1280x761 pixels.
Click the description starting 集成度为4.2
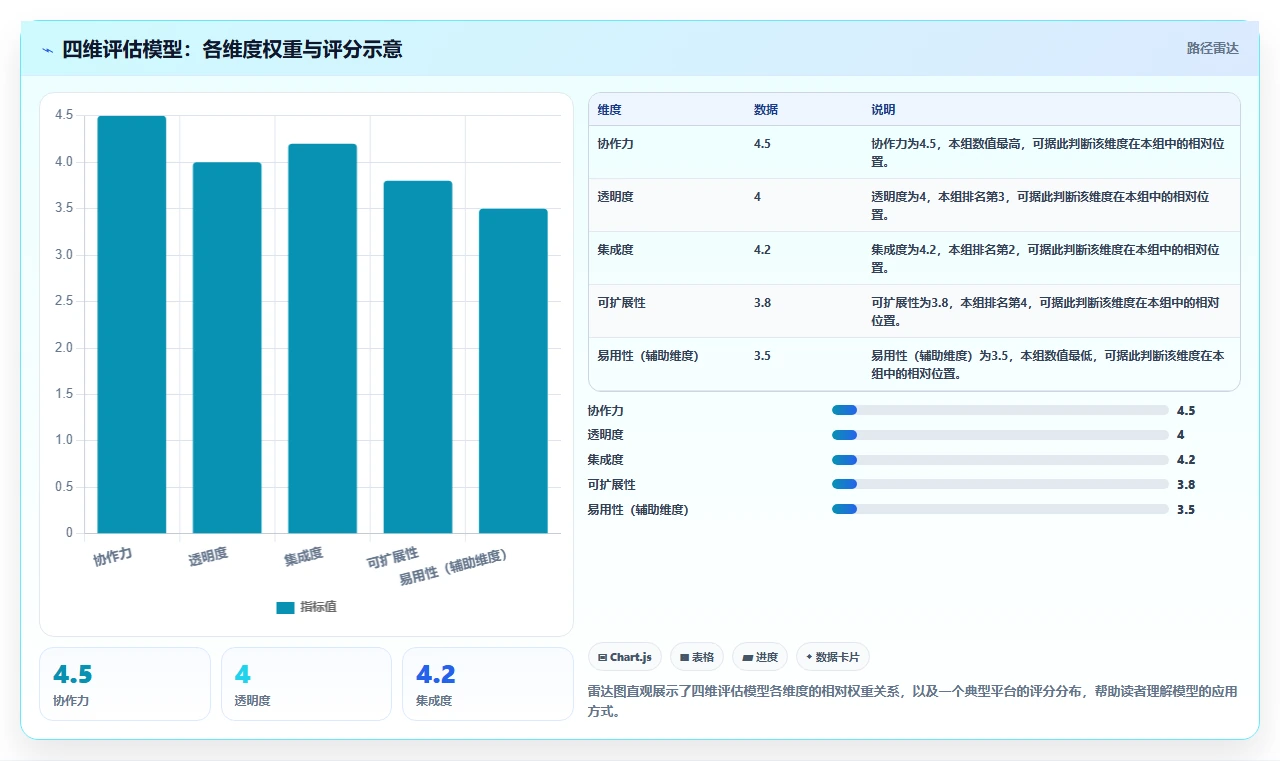(x=1045, y=258)
